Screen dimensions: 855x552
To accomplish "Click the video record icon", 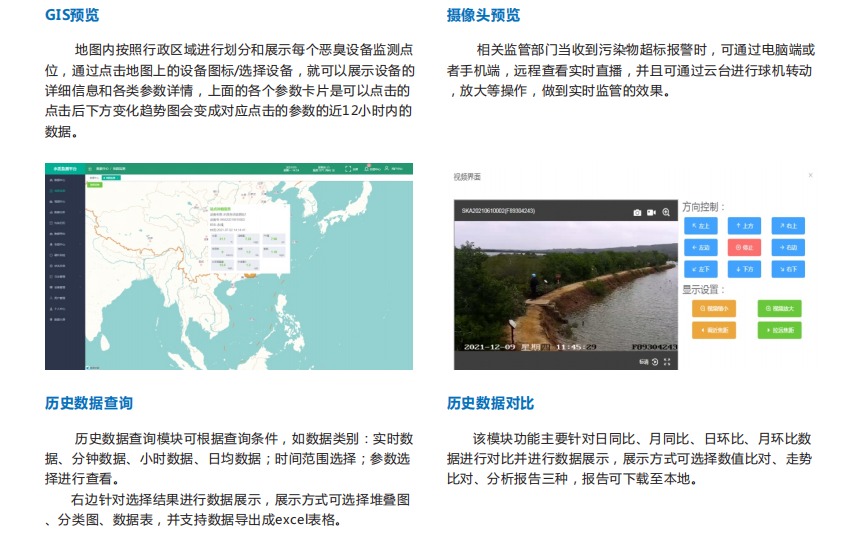I will pos(651,212).
